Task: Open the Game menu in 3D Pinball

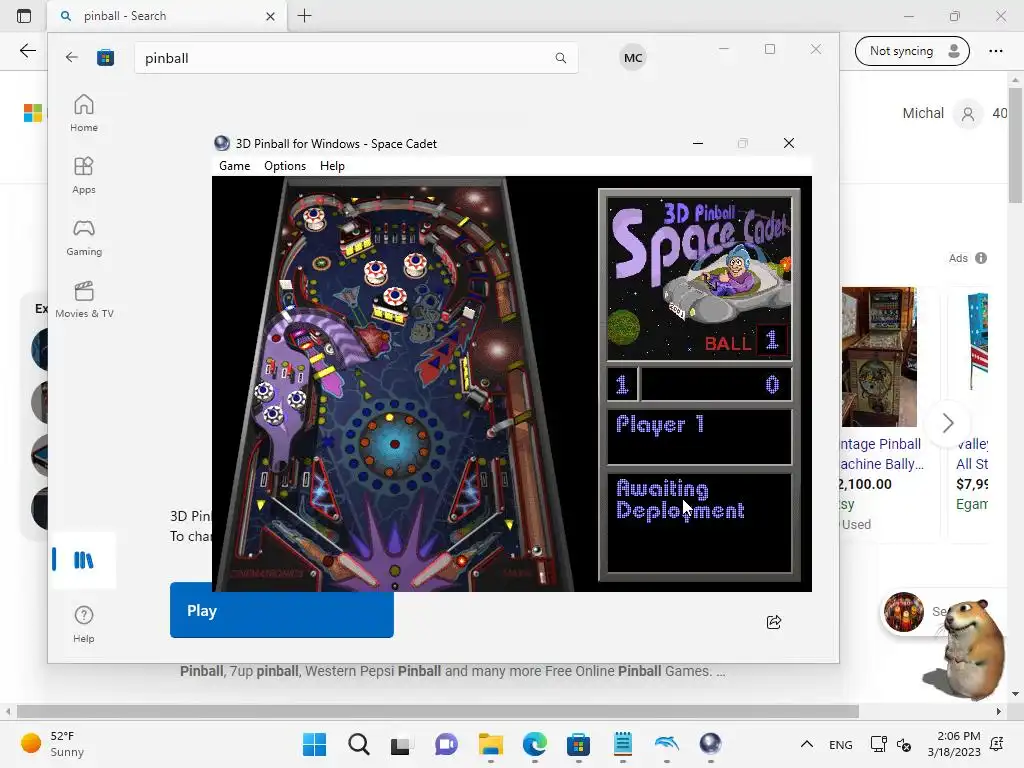Action: pos(234,166)
